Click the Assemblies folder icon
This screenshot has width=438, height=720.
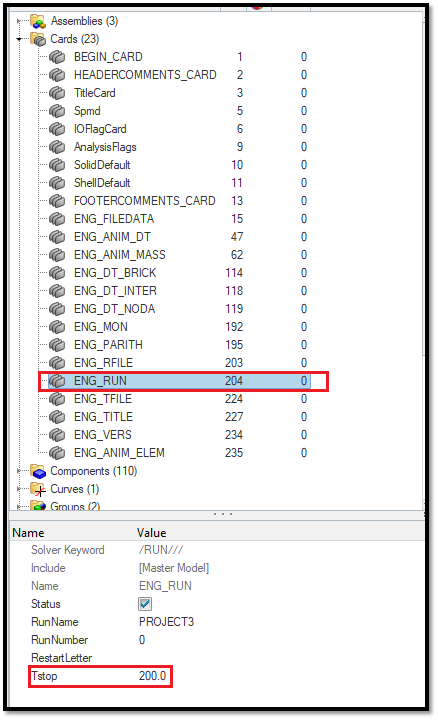point(38,21)
